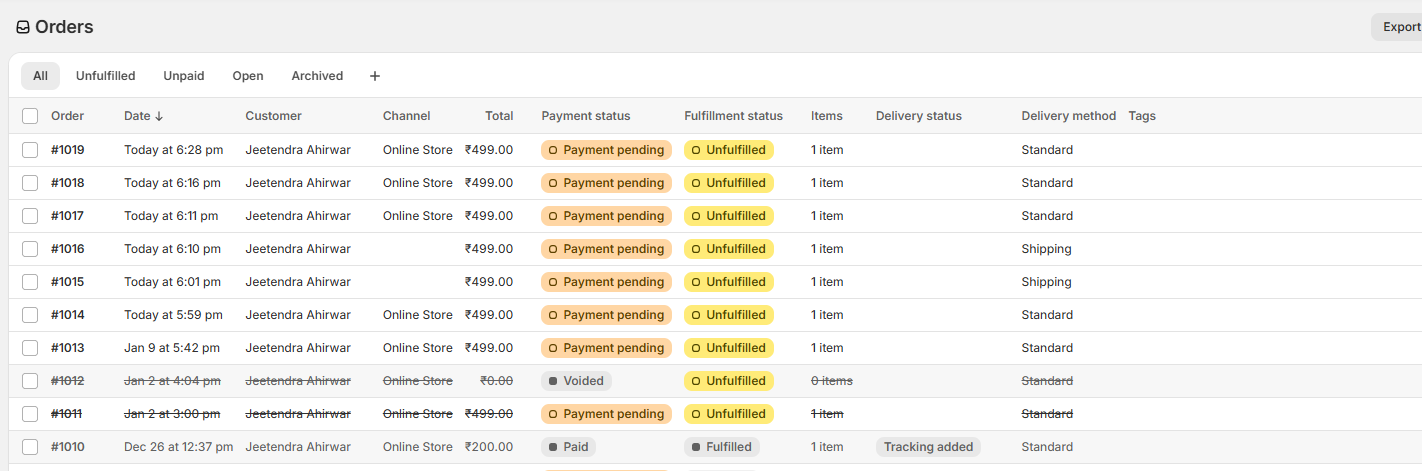
Task: Sort by the Total column header
Action: [x=499, y=116]
